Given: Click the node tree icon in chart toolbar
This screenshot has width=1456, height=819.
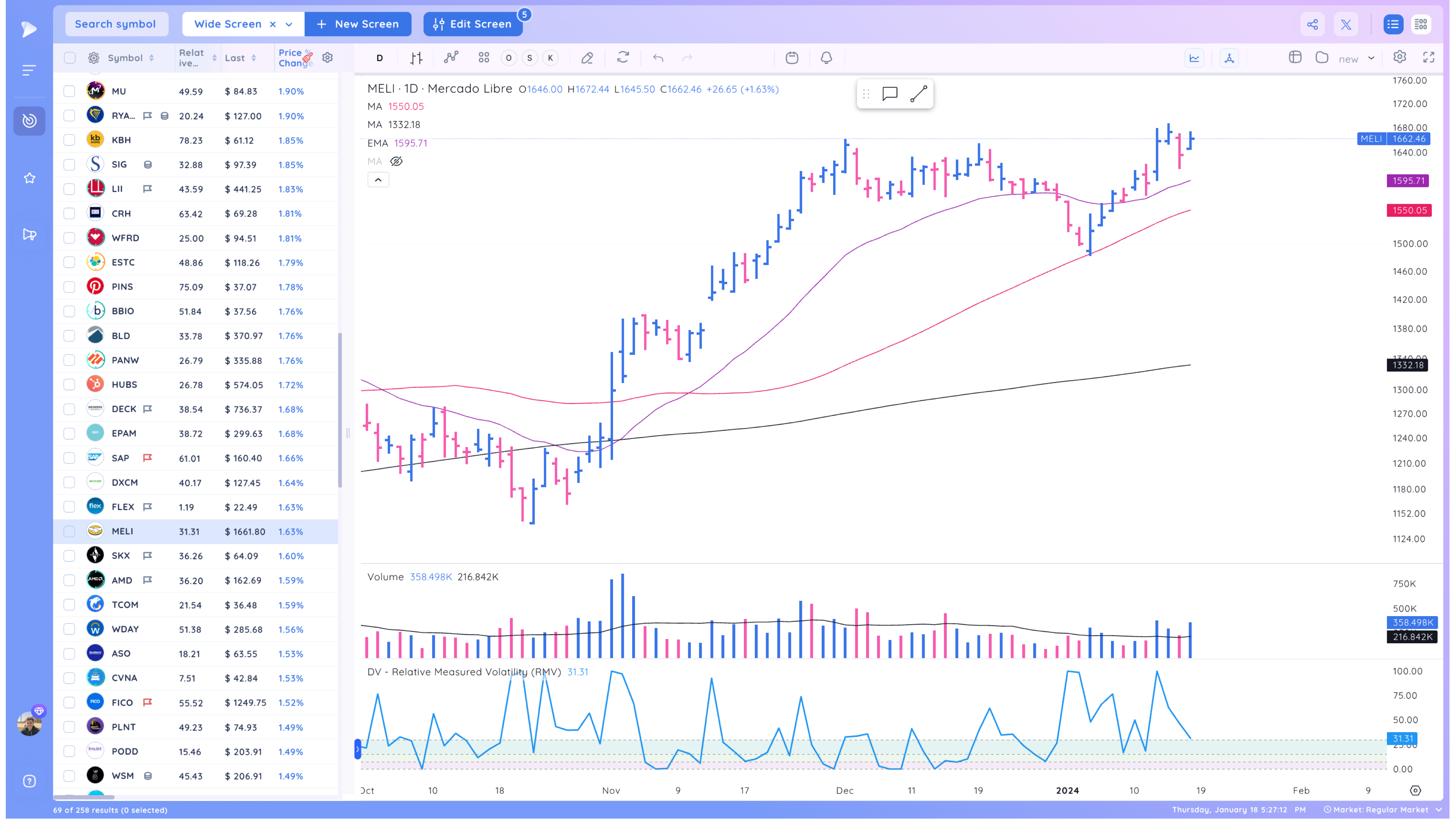Looking at the screenshot, I should (x=1229, y=58).
